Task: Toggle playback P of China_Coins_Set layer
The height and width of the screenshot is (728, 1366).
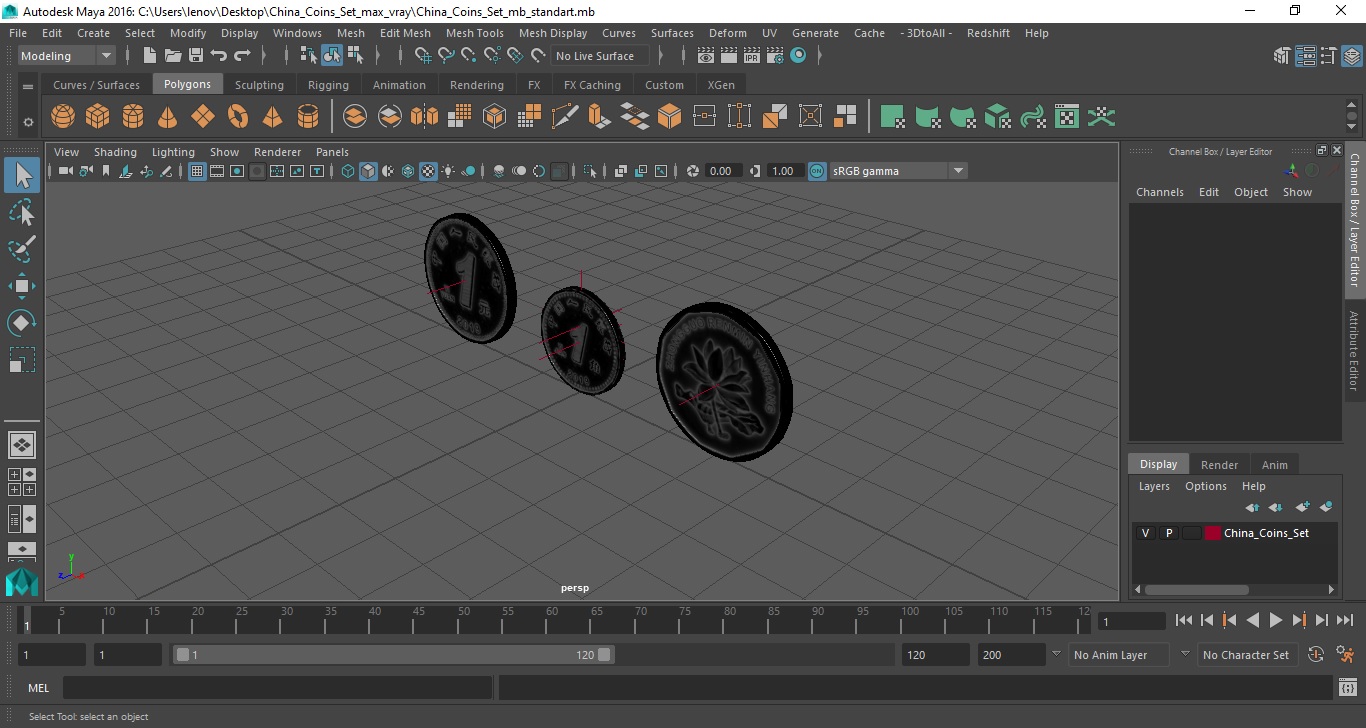Action: (x=1168, y=533)
